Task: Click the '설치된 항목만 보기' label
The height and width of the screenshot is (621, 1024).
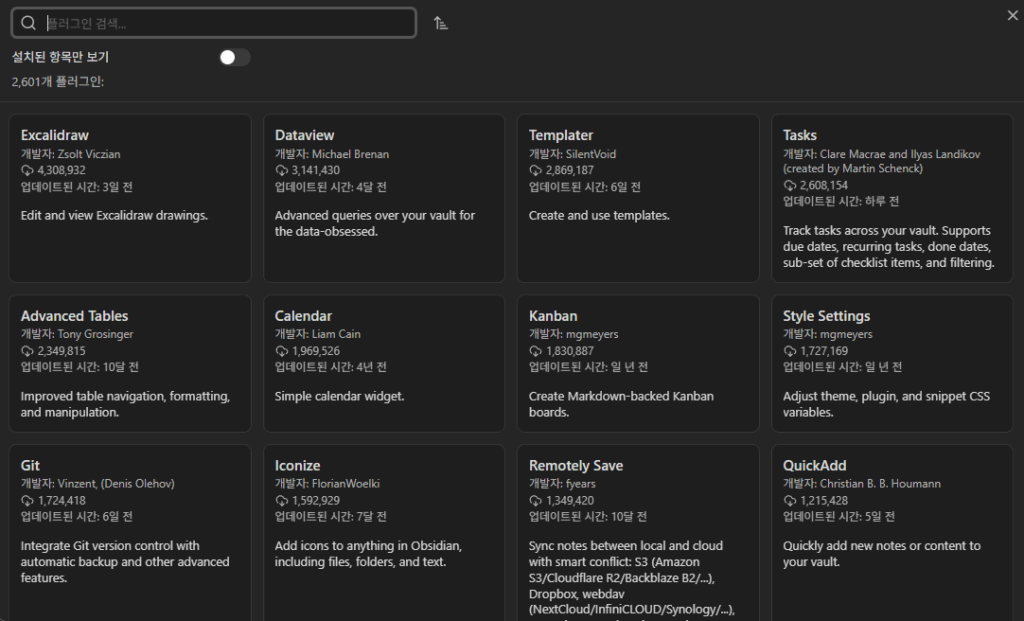Action: pyautogui.click(x=60, y=57)
